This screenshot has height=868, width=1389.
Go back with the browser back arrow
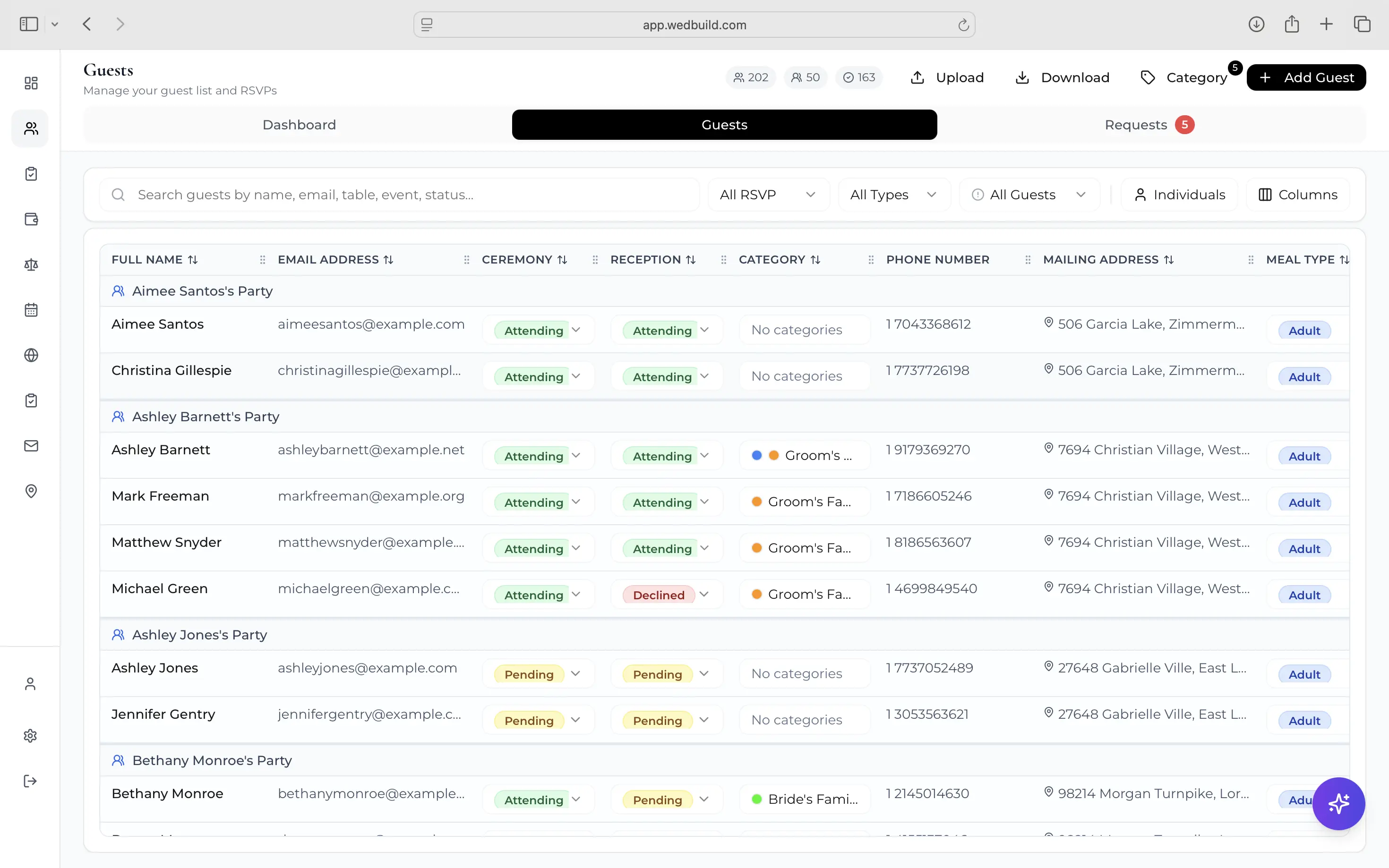click(87, 24)
